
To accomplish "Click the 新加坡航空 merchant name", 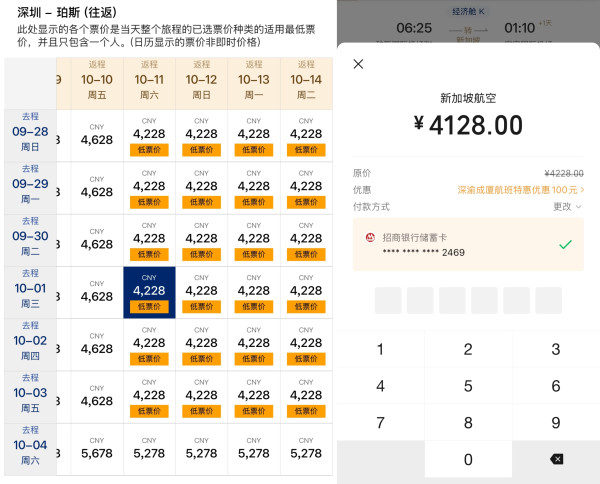I will tap(468, 98).
